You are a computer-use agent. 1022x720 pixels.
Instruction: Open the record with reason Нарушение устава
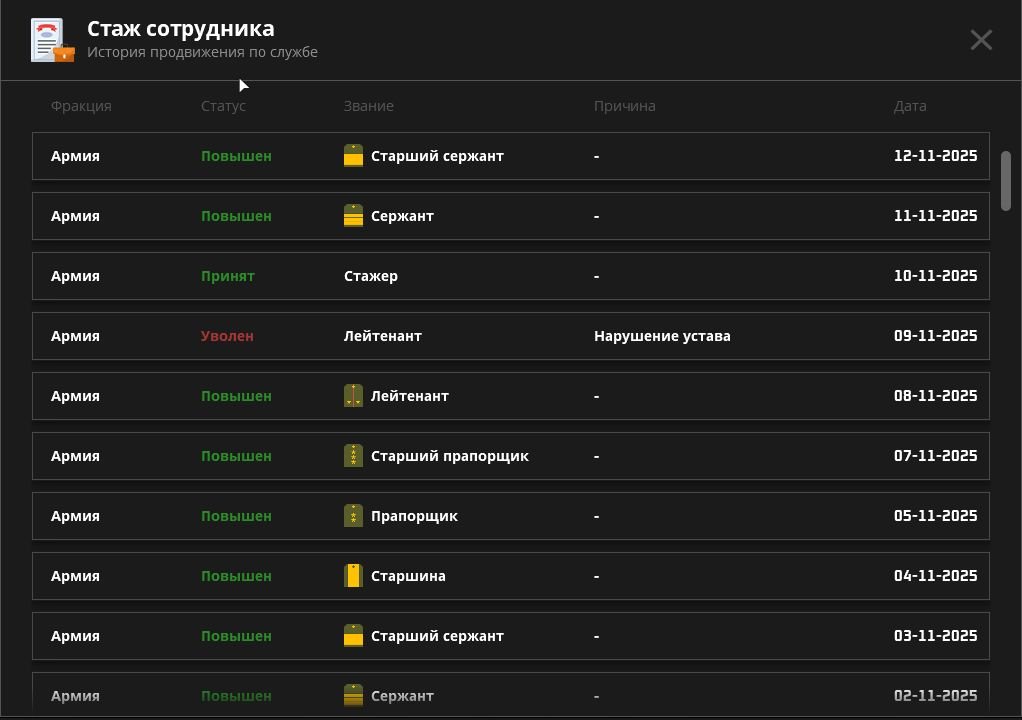[x=662, y=335]
